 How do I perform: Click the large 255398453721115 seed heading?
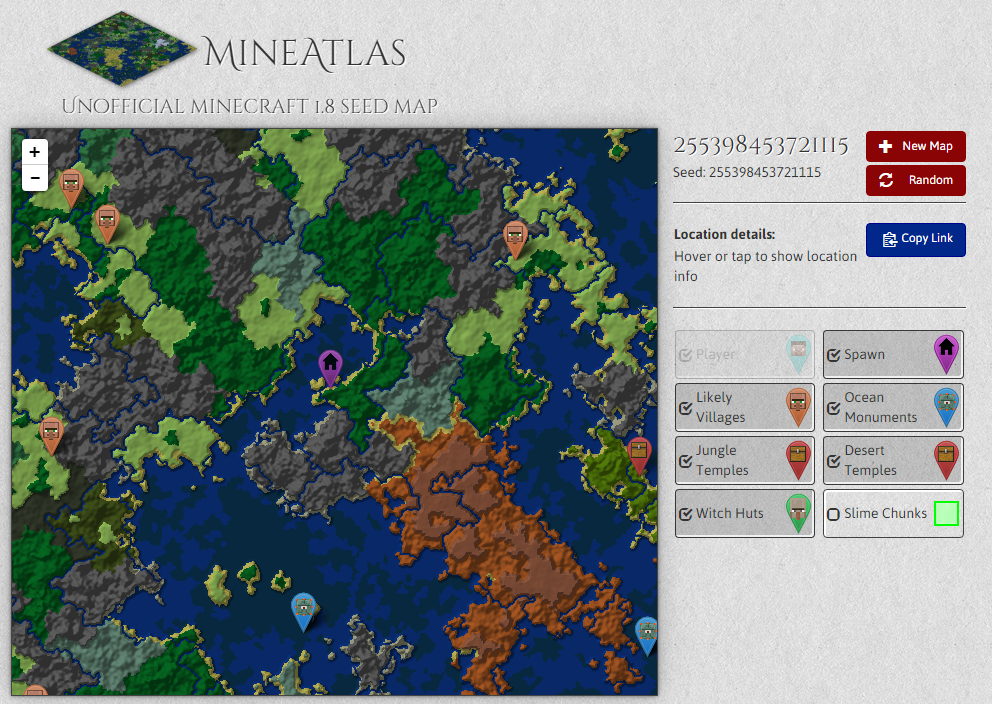tap(760, 146)
